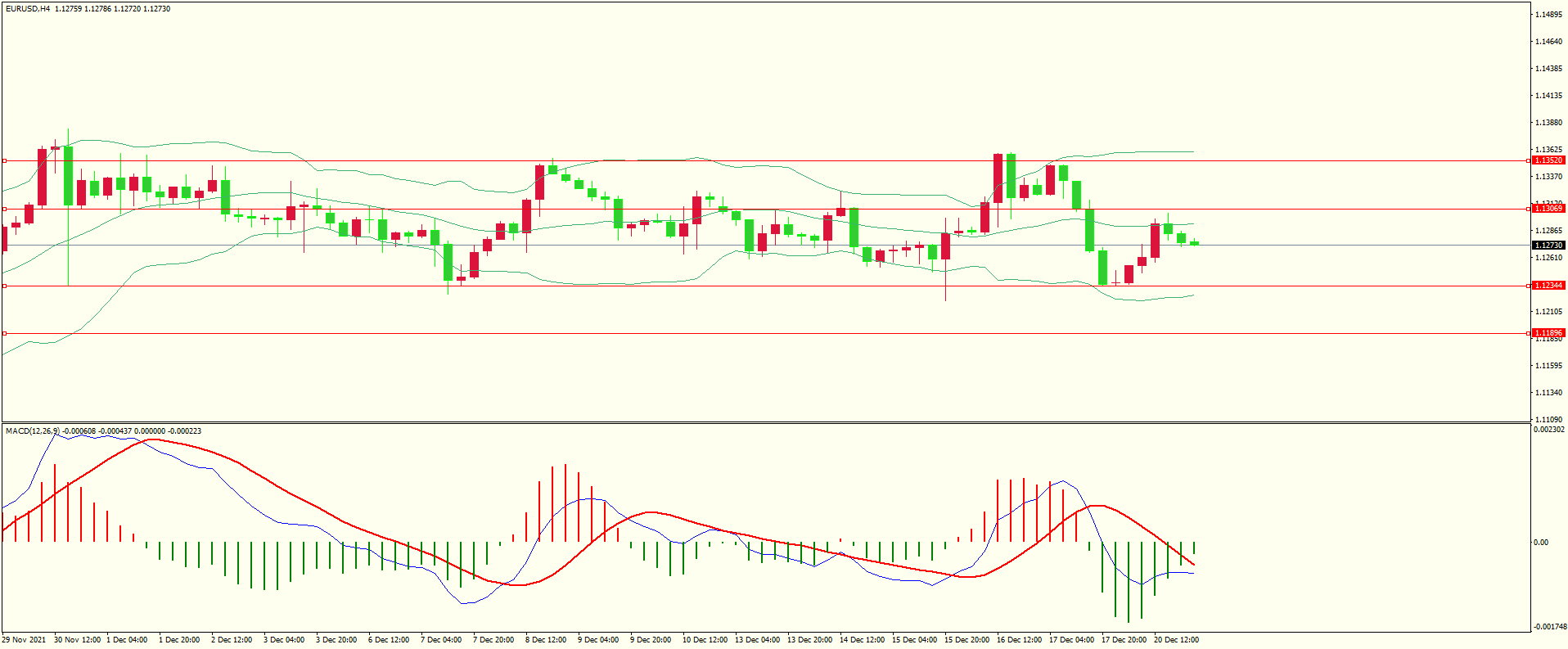Click the 1.13880 price scale label

pos(1549,123)
